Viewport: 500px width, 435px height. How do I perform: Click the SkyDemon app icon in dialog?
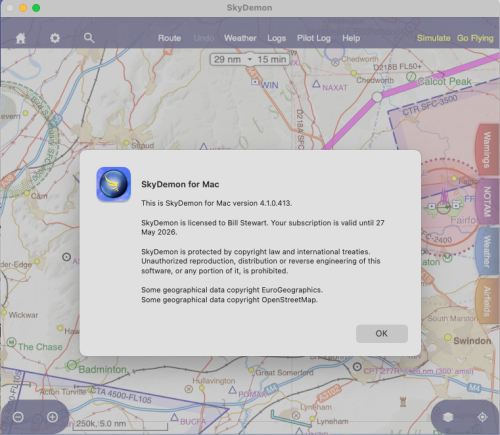coord(114,184)
